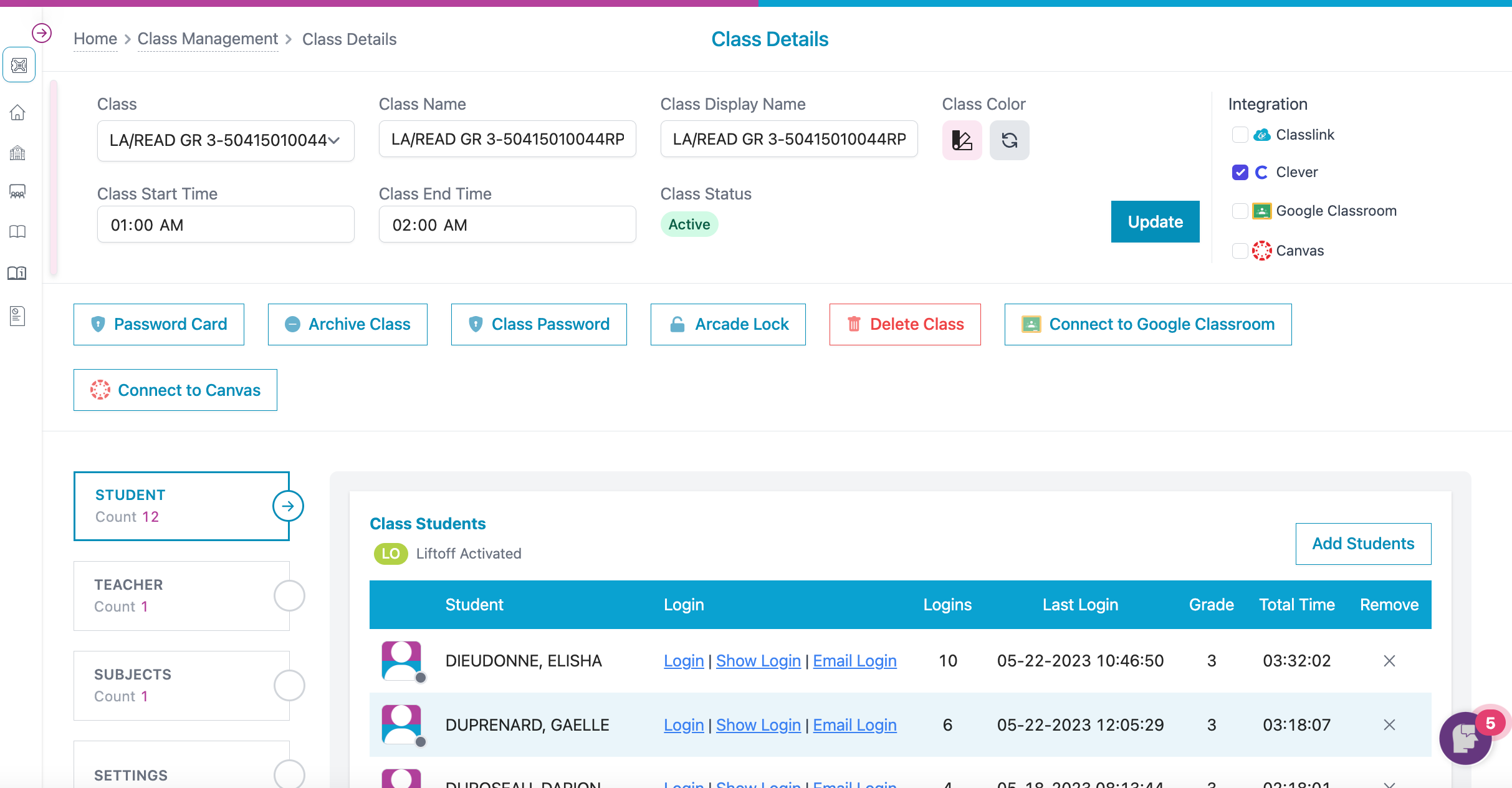Open the TEACHER Count 1 tab

[181, 596]
